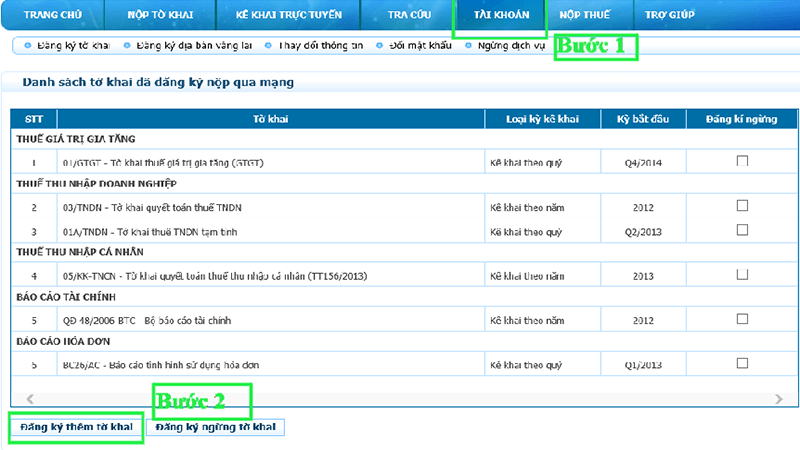Check the box for 05/KK-TNCN row
800x450 pixels.
pyautogui.click(x=742, y=274)
